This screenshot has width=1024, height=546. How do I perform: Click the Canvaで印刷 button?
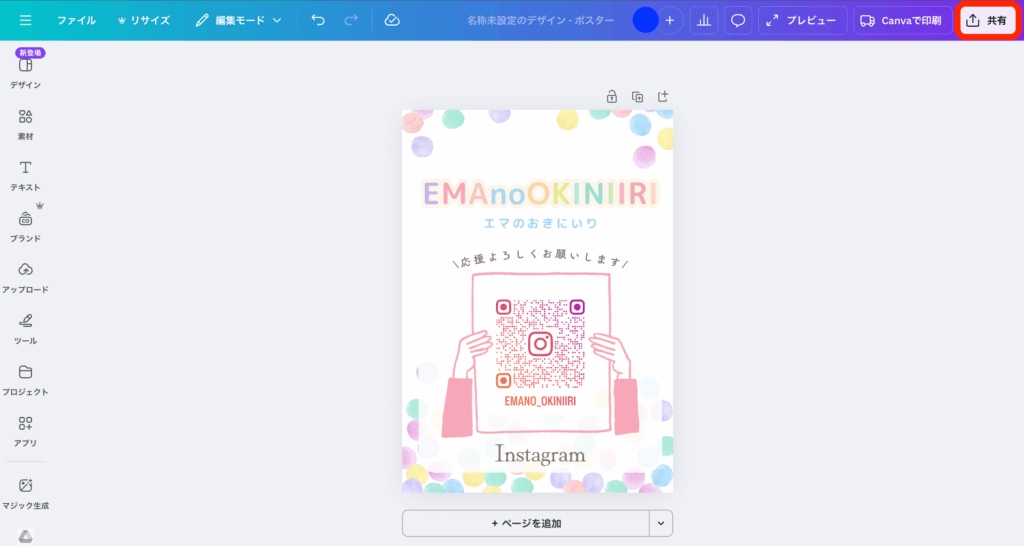[902, 20]
